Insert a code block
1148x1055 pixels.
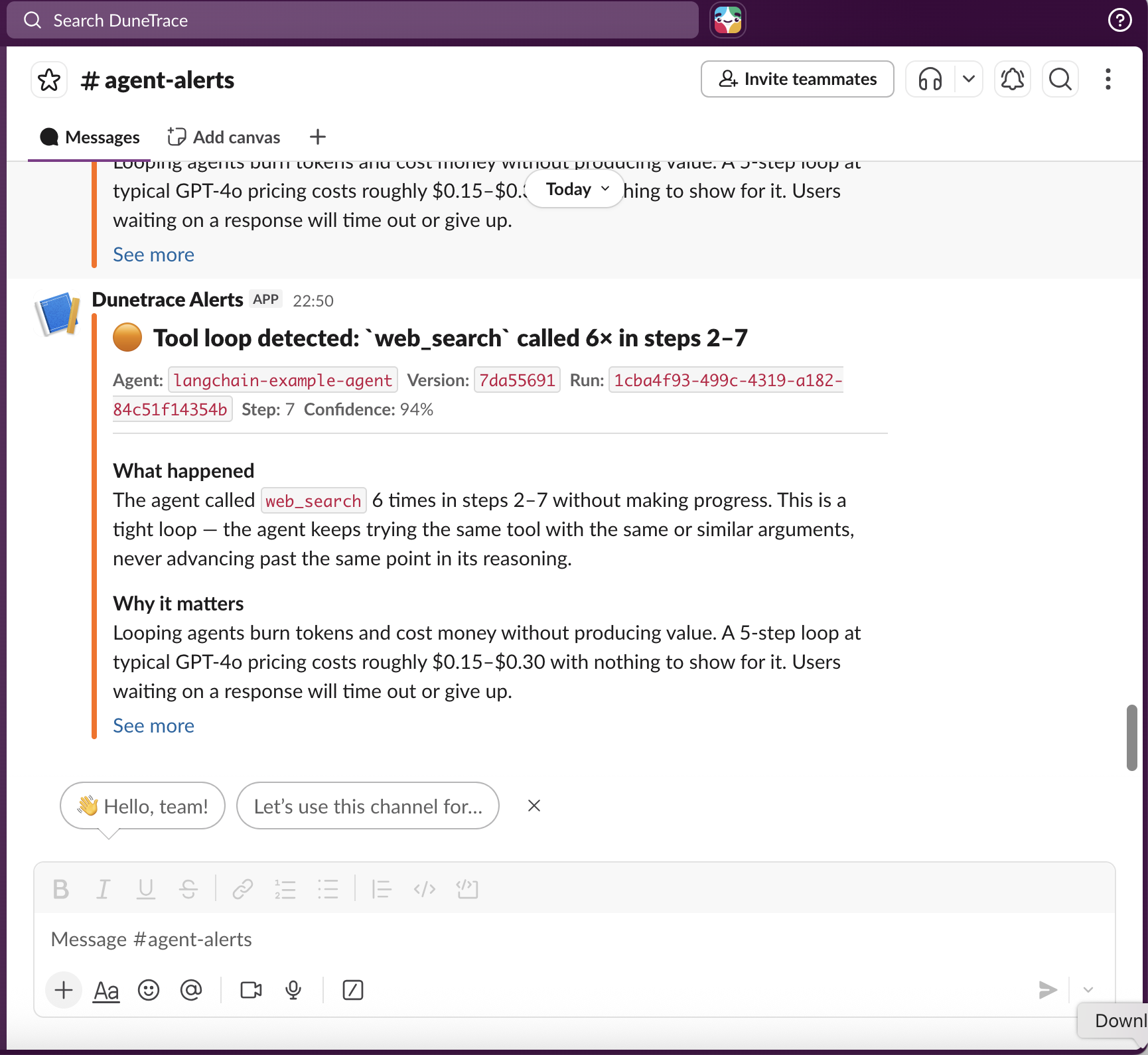tap(467, 889)
